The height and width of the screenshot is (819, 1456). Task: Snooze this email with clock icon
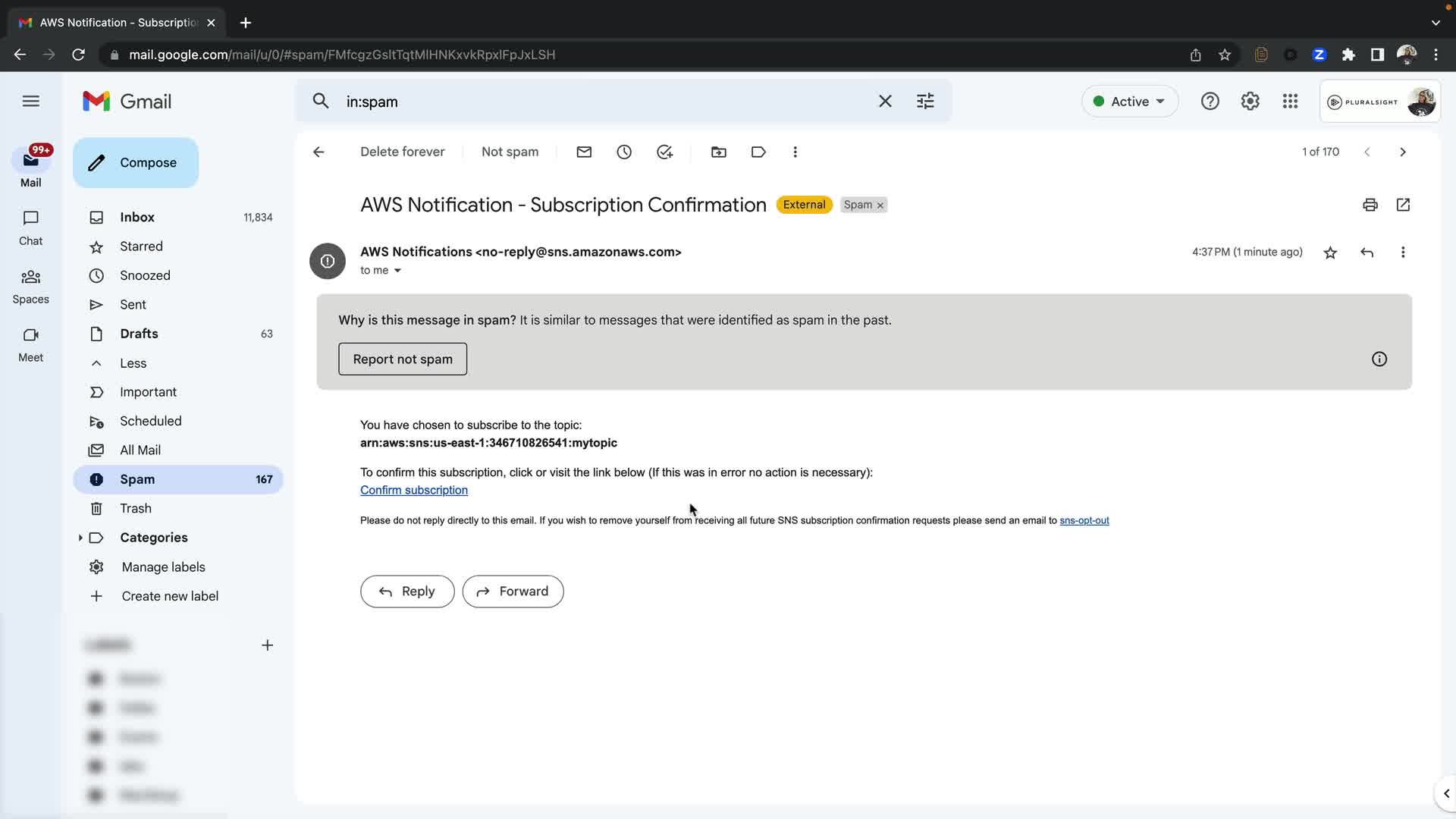pyautogui.click(x=624, y=152)
